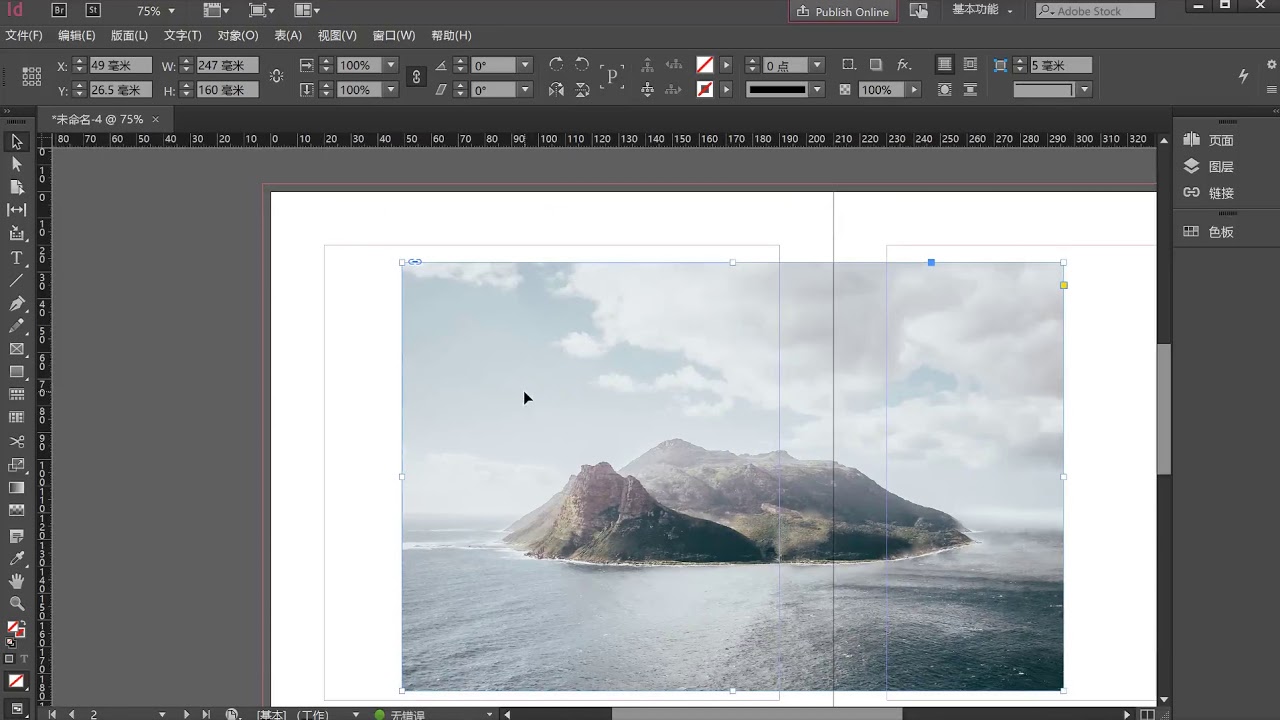The width and height of the screenshot is (1280, 720).
Task: Open the 视图(V) menu
Action: pyautogui.click(x=337, y=35)
